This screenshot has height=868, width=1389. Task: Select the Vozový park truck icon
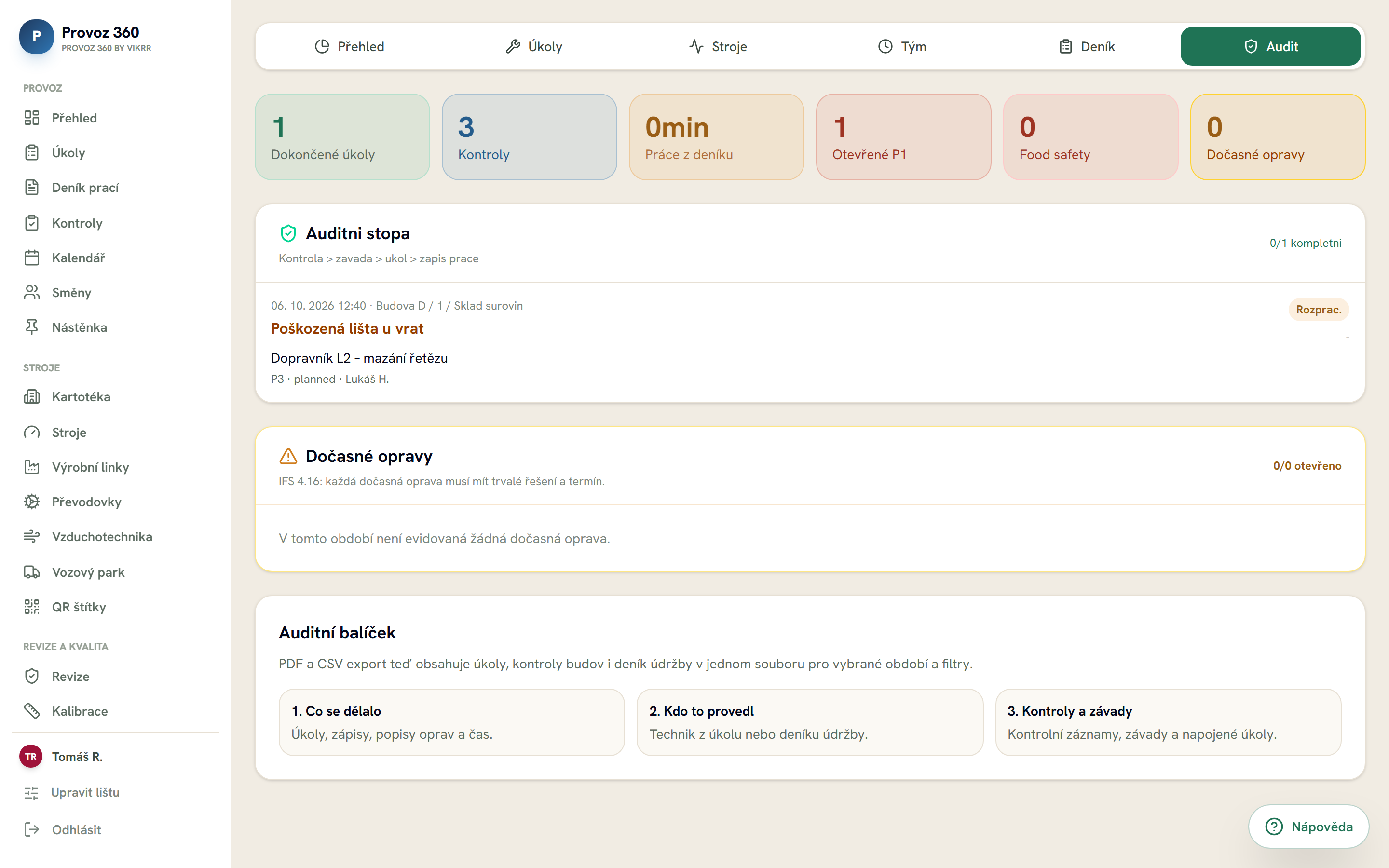tap(31, 572)
